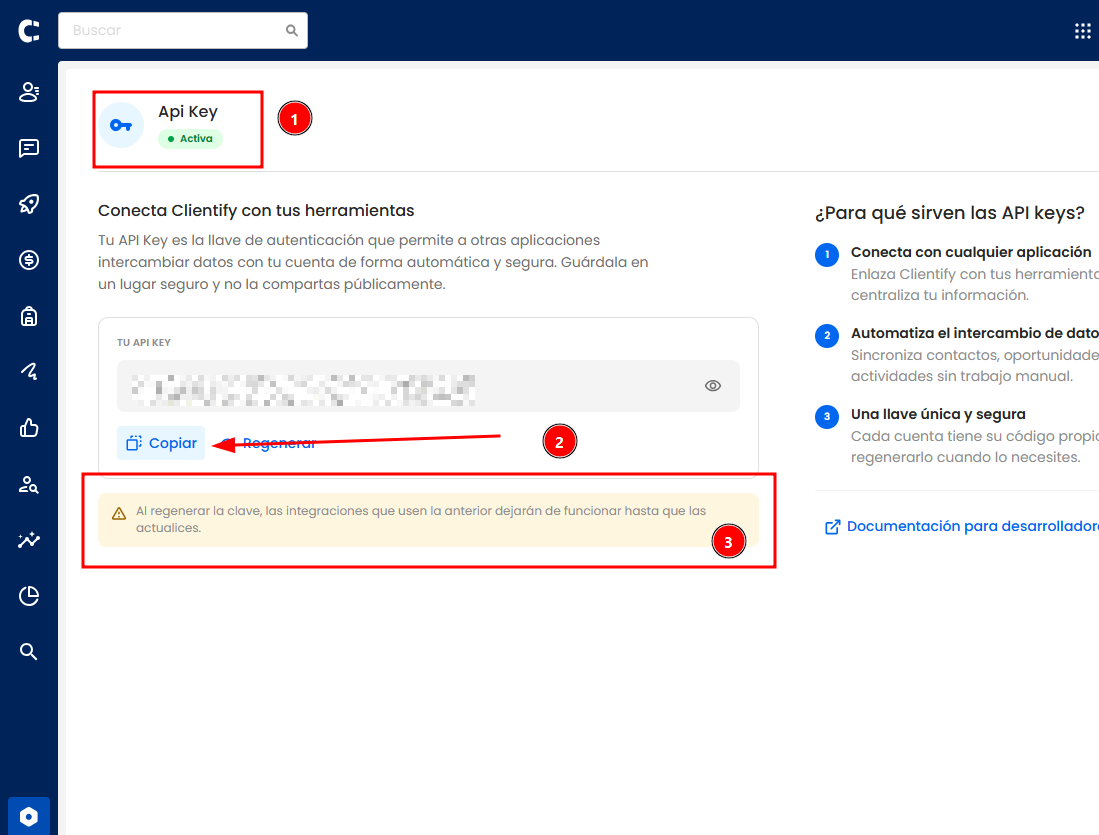Click Conecta con cualquier aplicación item
Screen dimensions: 1099x835
point(957,273)
